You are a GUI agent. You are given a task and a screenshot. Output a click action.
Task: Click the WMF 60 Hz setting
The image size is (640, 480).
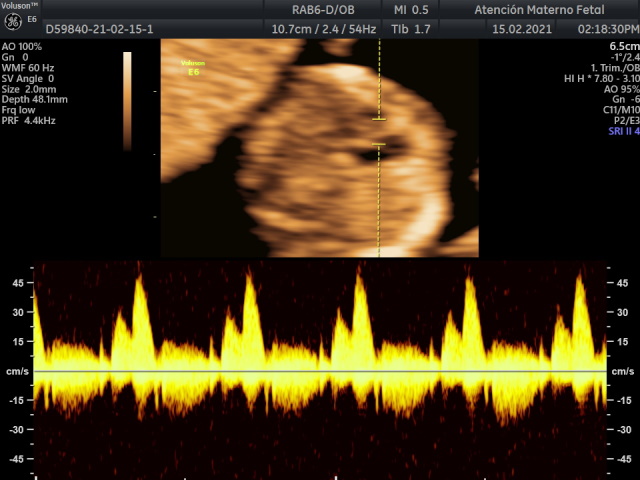[x=27, y=68]
